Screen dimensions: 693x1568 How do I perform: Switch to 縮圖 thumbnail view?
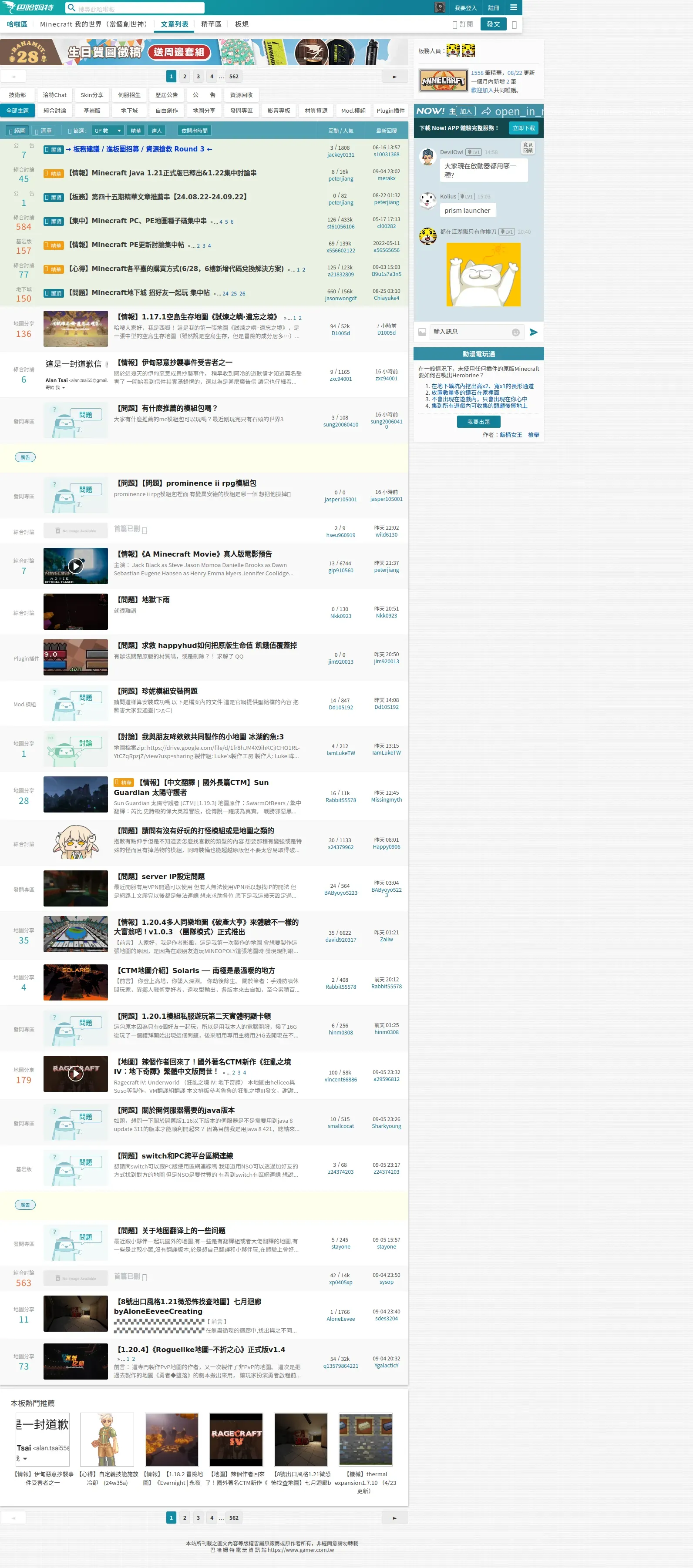pyautogui.click(x=17, y=131)
